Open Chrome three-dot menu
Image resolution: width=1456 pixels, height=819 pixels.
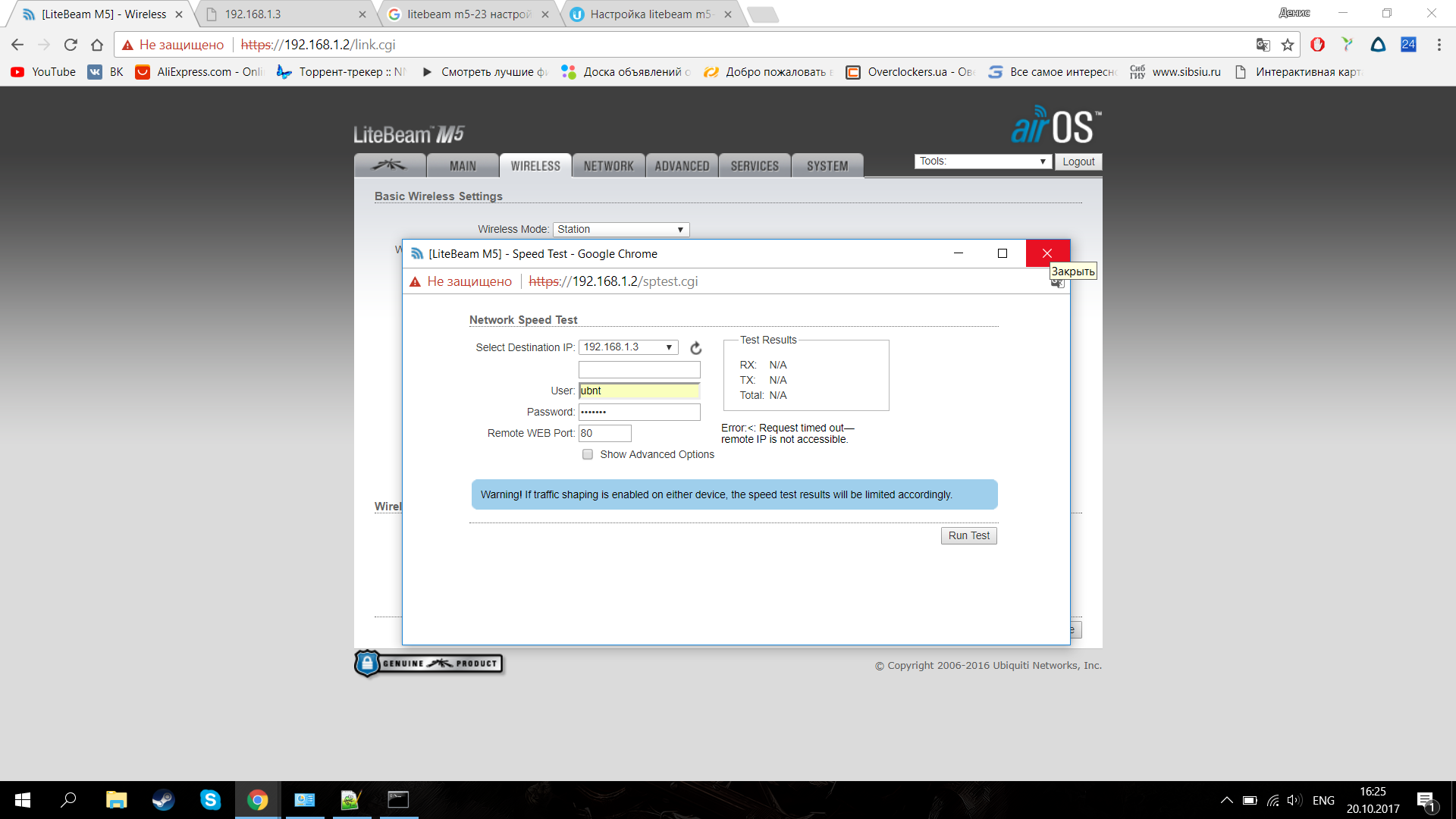[1439, 45]
